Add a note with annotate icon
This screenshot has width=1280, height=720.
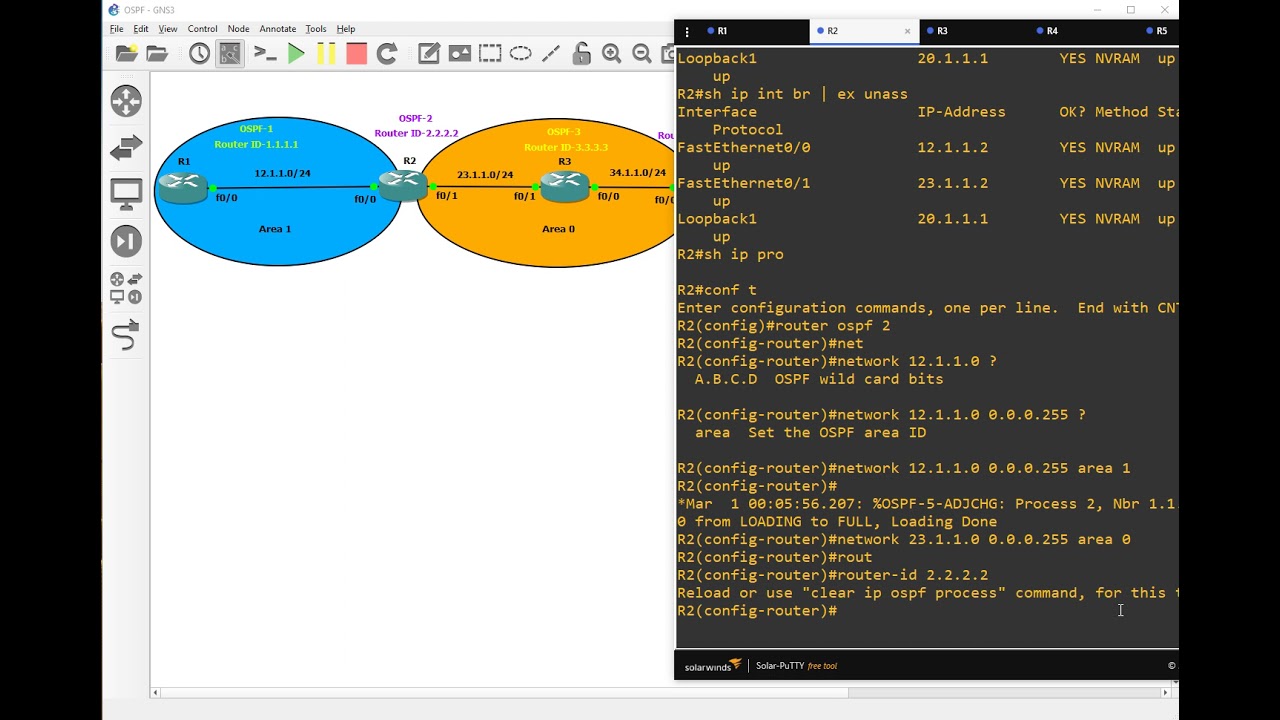pos(429,54)
